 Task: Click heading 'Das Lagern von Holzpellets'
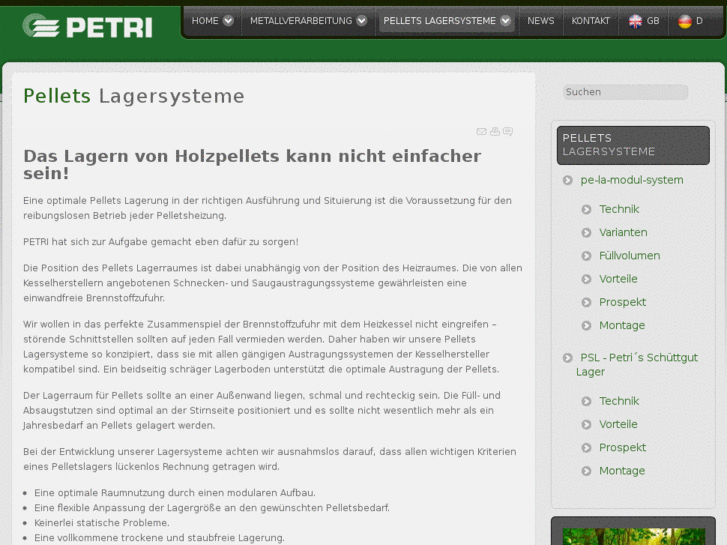pyautogui.click(x=252, y=164)
